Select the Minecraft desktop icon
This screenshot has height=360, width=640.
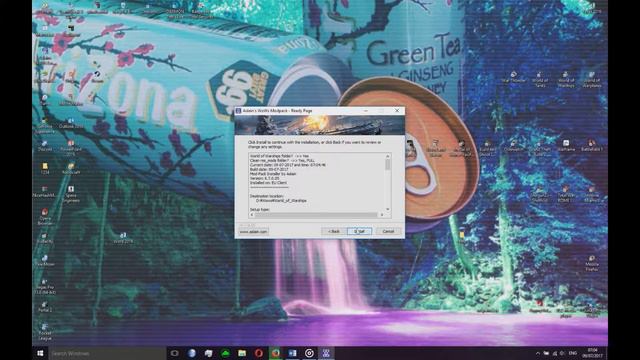(x=71, y=169)
